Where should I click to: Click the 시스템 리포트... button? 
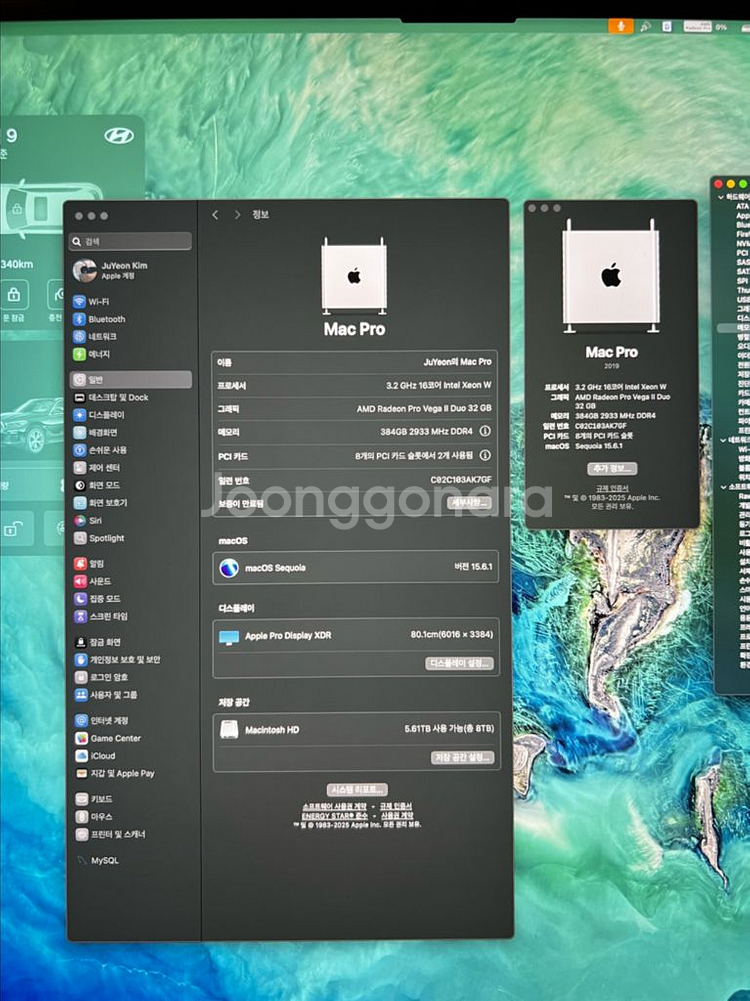(x=357, y=790)
